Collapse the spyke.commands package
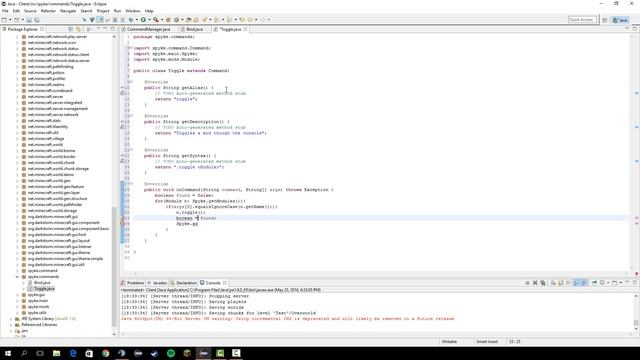640x360 pixels. [18, 277]
